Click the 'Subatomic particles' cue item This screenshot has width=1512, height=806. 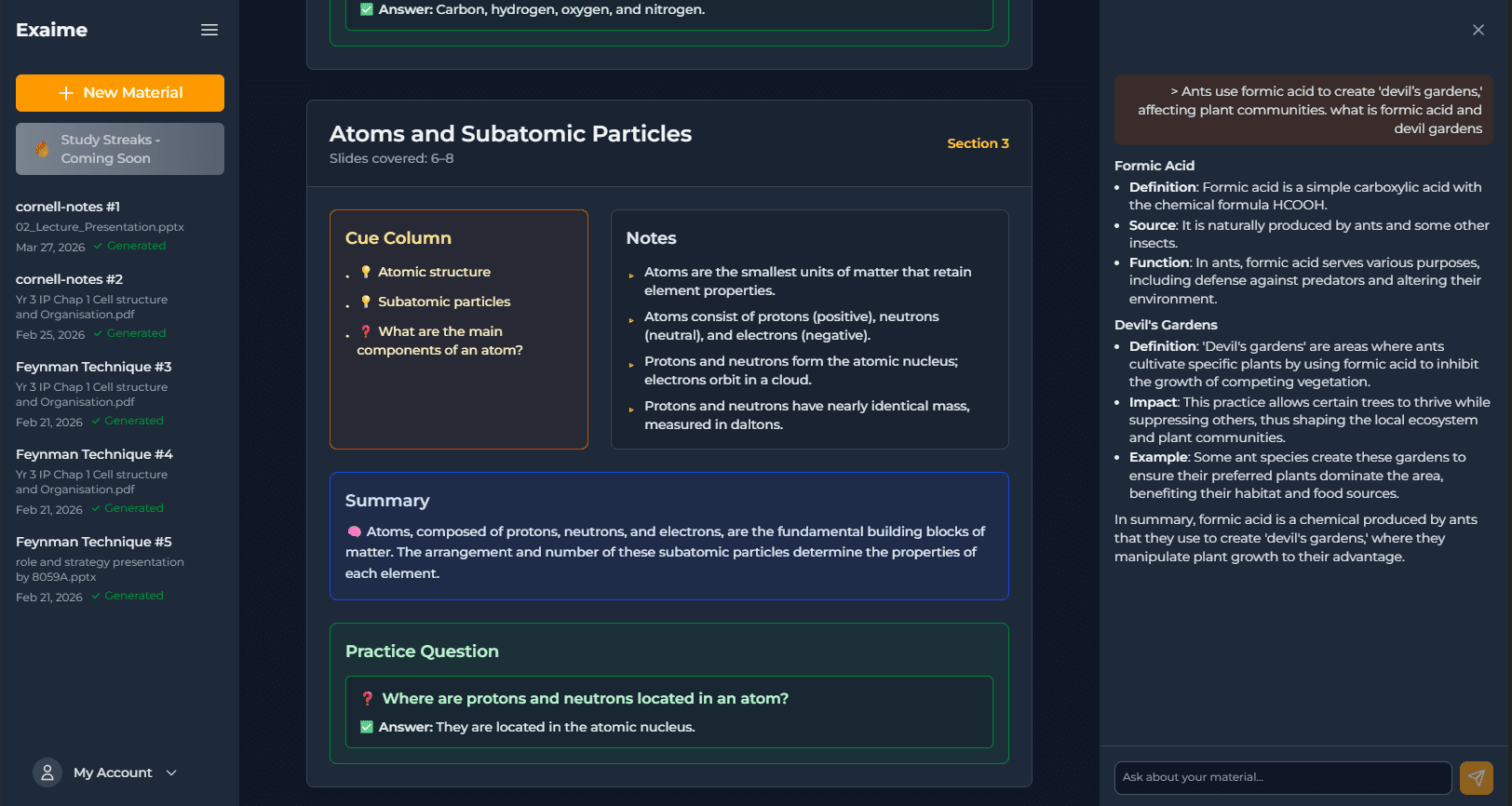pos(444,302)
